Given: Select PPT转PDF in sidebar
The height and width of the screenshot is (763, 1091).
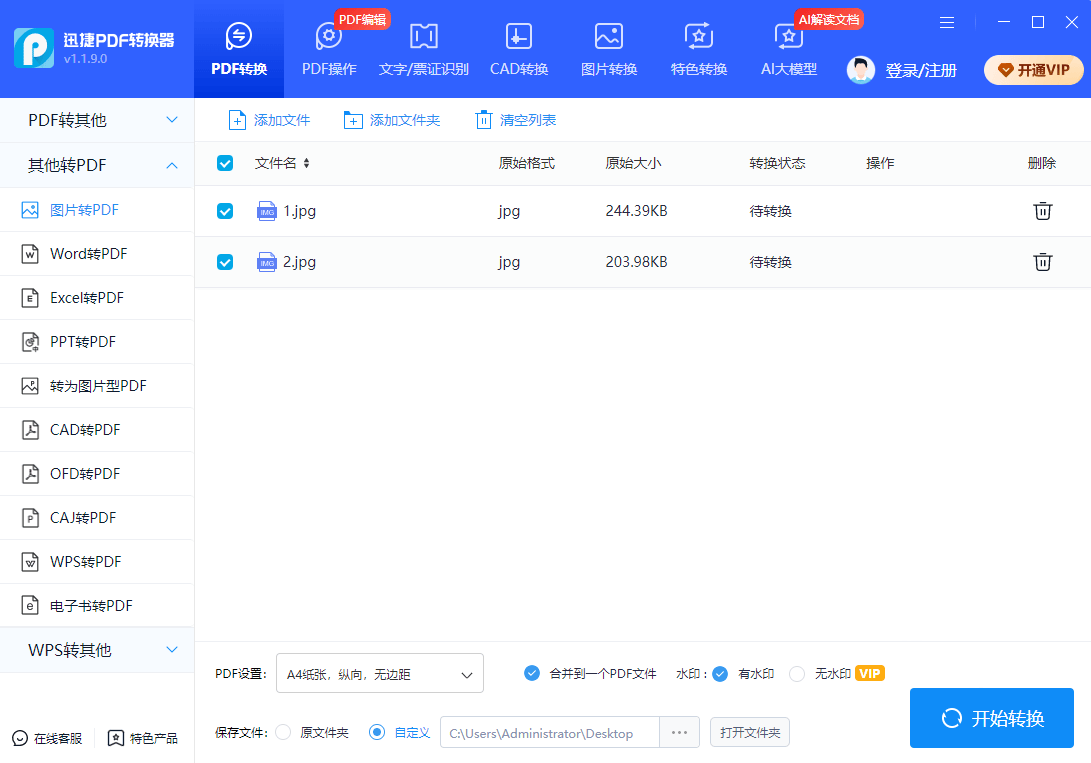Looking at the screenshot, I should tap(97, 342).
